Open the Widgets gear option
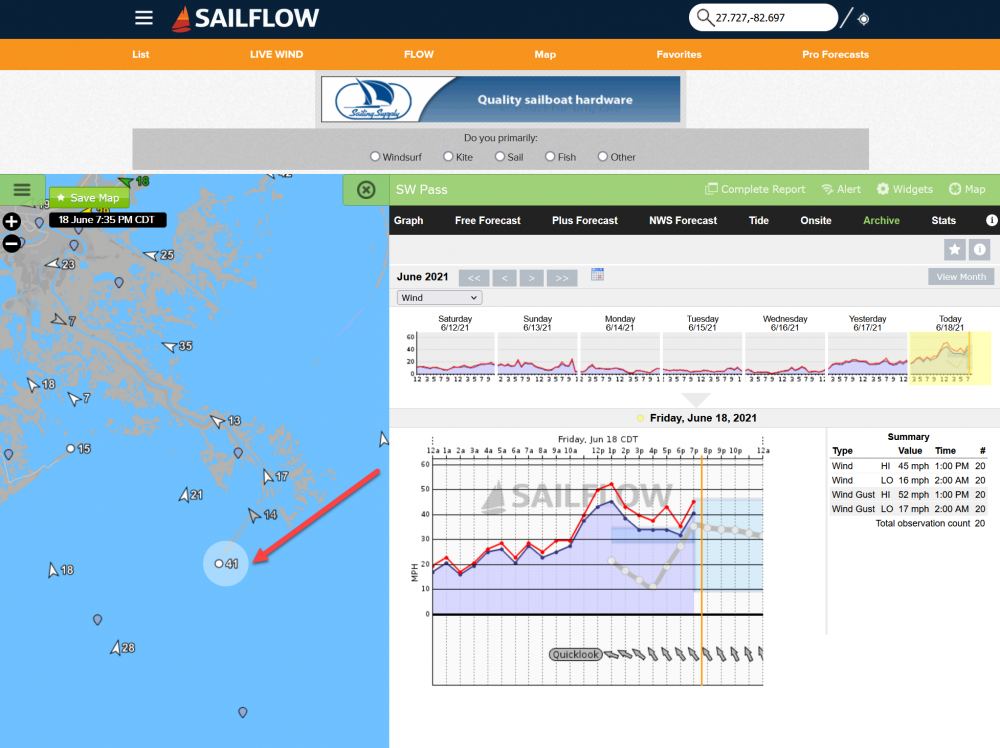Viewport: 1000px width, 748px height. tap(905, 189)
